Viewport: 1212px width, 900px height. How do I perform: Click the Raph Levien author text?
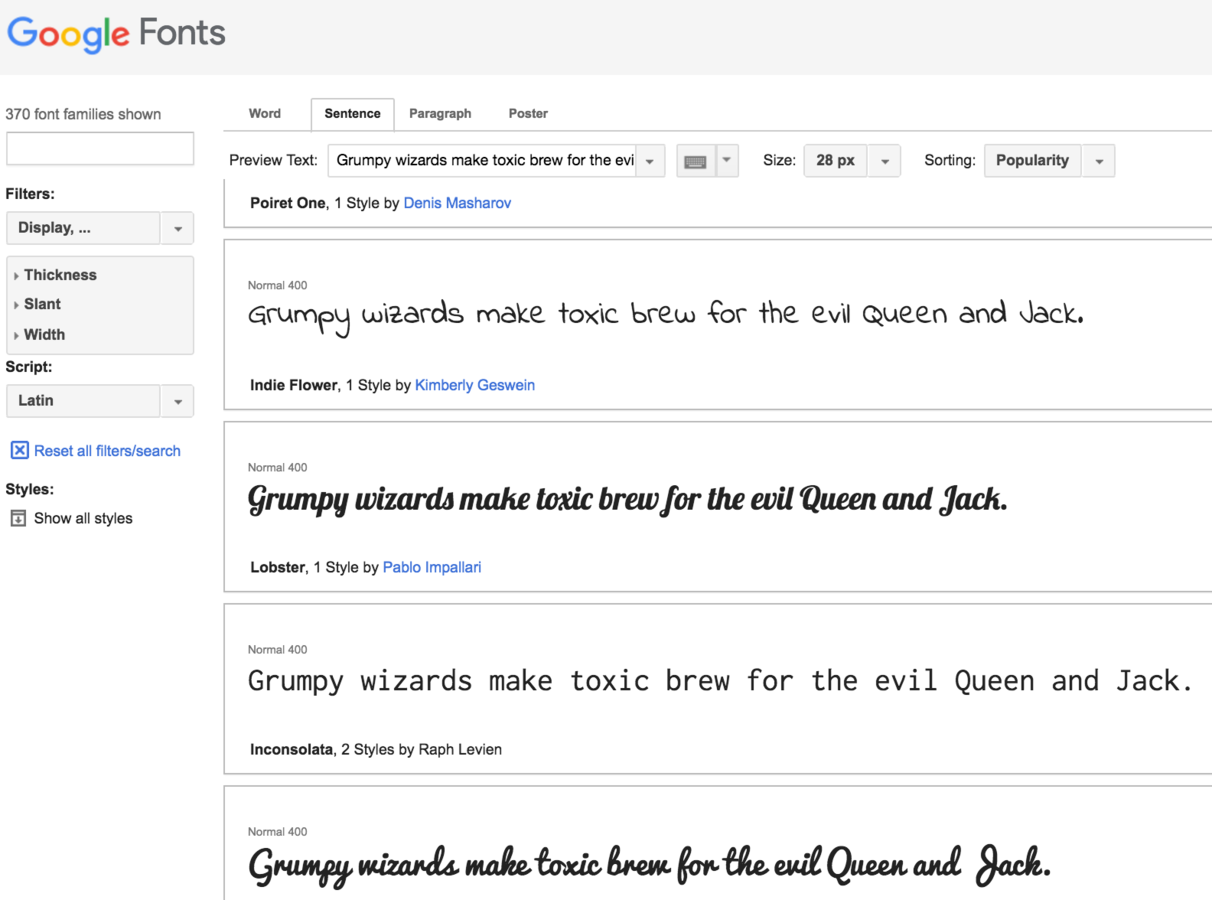(x=460, y=749)
